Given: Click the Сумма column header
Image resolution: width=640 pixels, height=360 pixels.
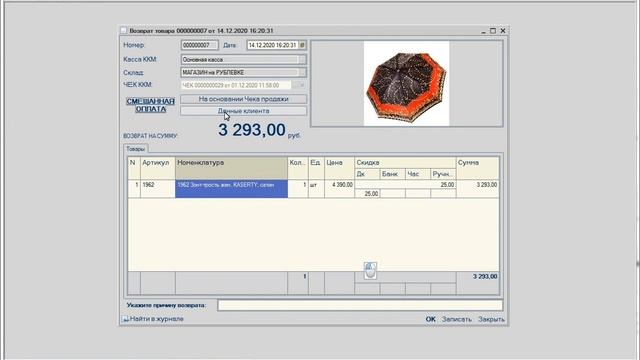Looking at the screenshot, I should click(478, 168).
